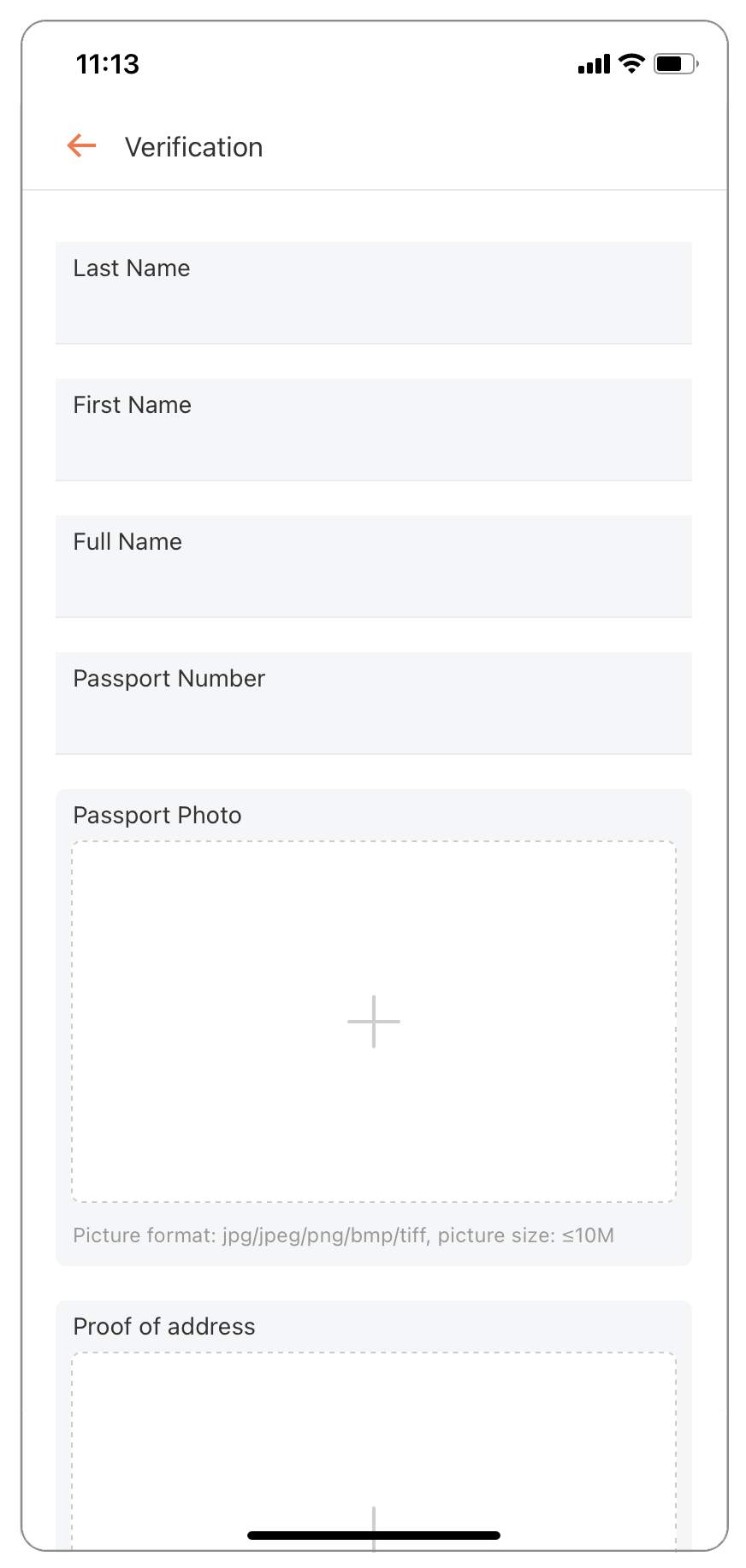Tap the picture format hint text
746x1568 pixels.
[x=344, y=1235]
